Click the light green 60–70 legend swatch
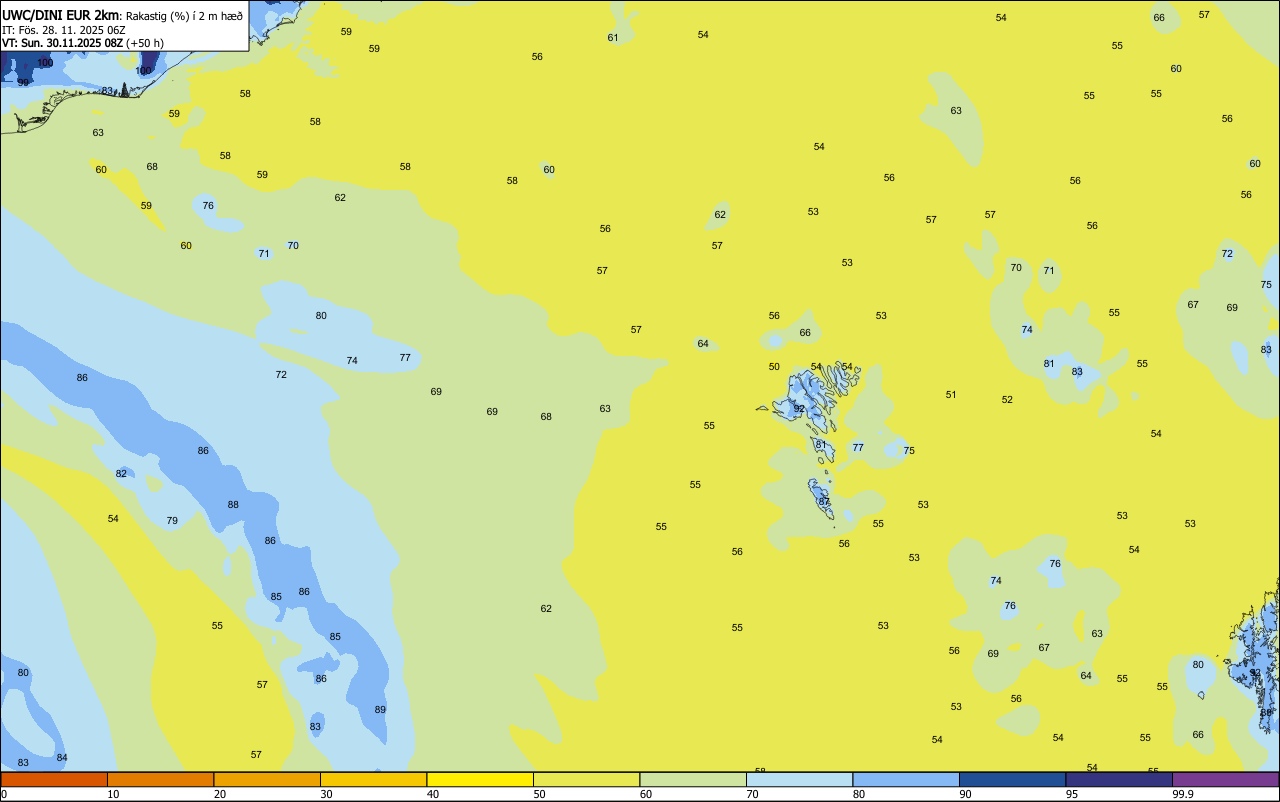Viewport: 1280px width, 802px height. point(693,779)
